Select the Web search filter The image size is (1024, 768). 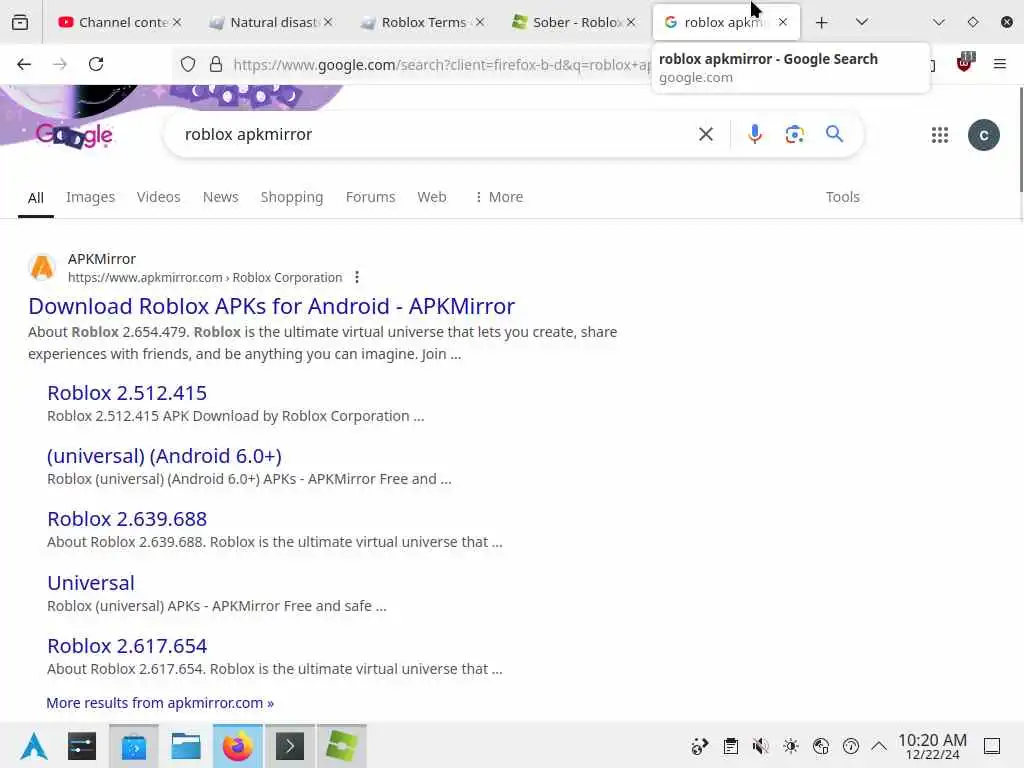point(432,197)
